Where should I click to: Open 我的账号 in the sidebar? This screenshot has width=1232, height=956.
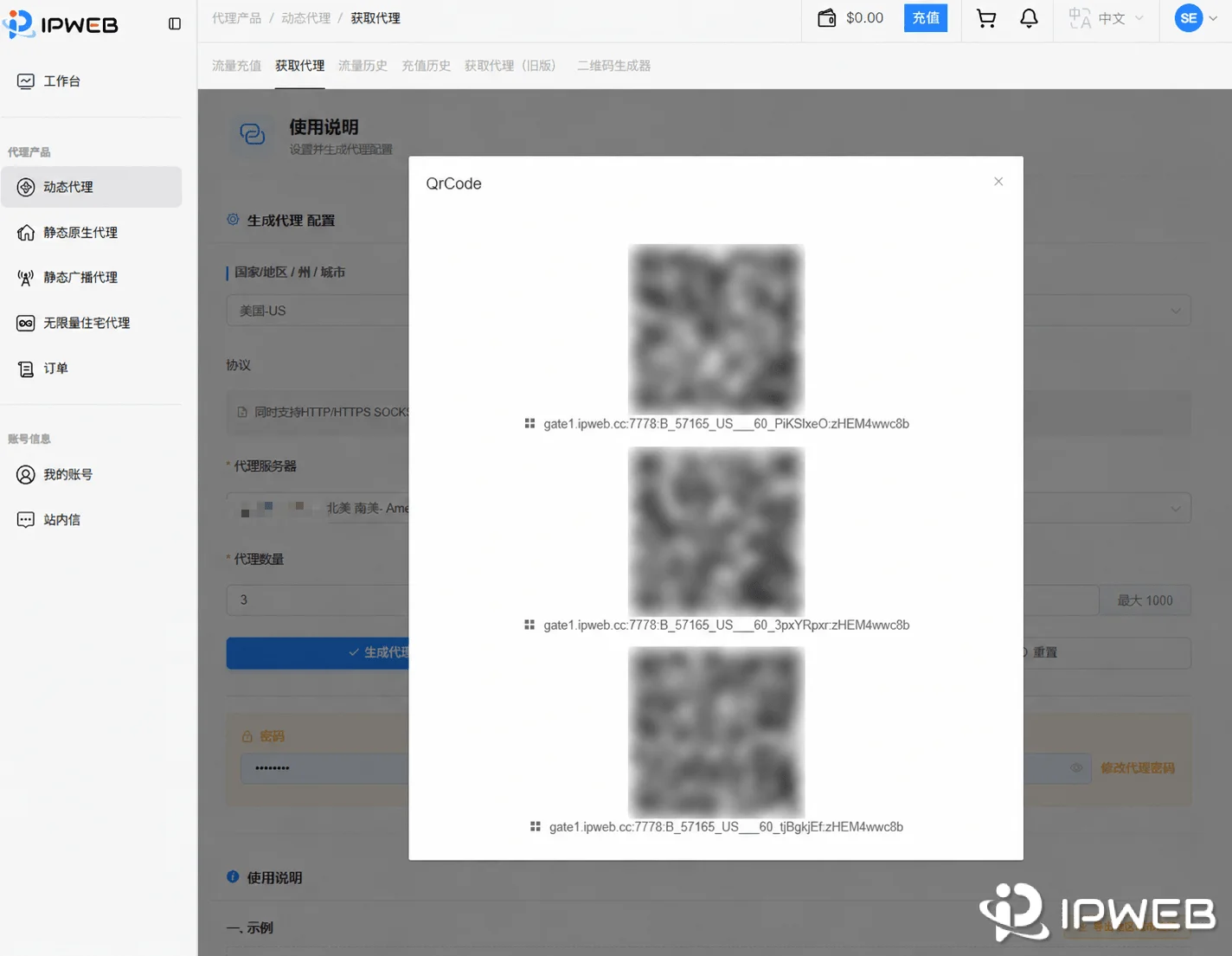tap(91, 474)
